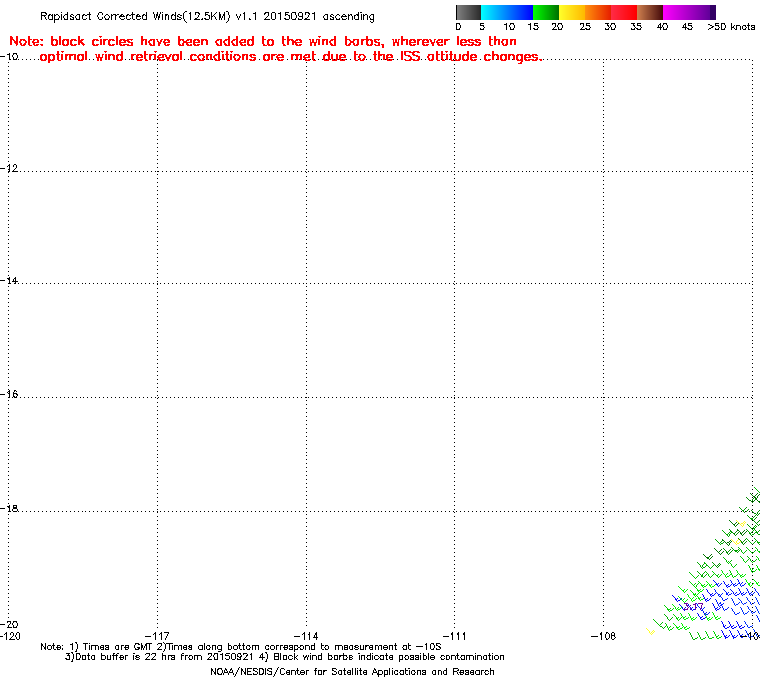
Task: Click the red 'Note: black circles' warning line
Action: click(x=263, y=41)
